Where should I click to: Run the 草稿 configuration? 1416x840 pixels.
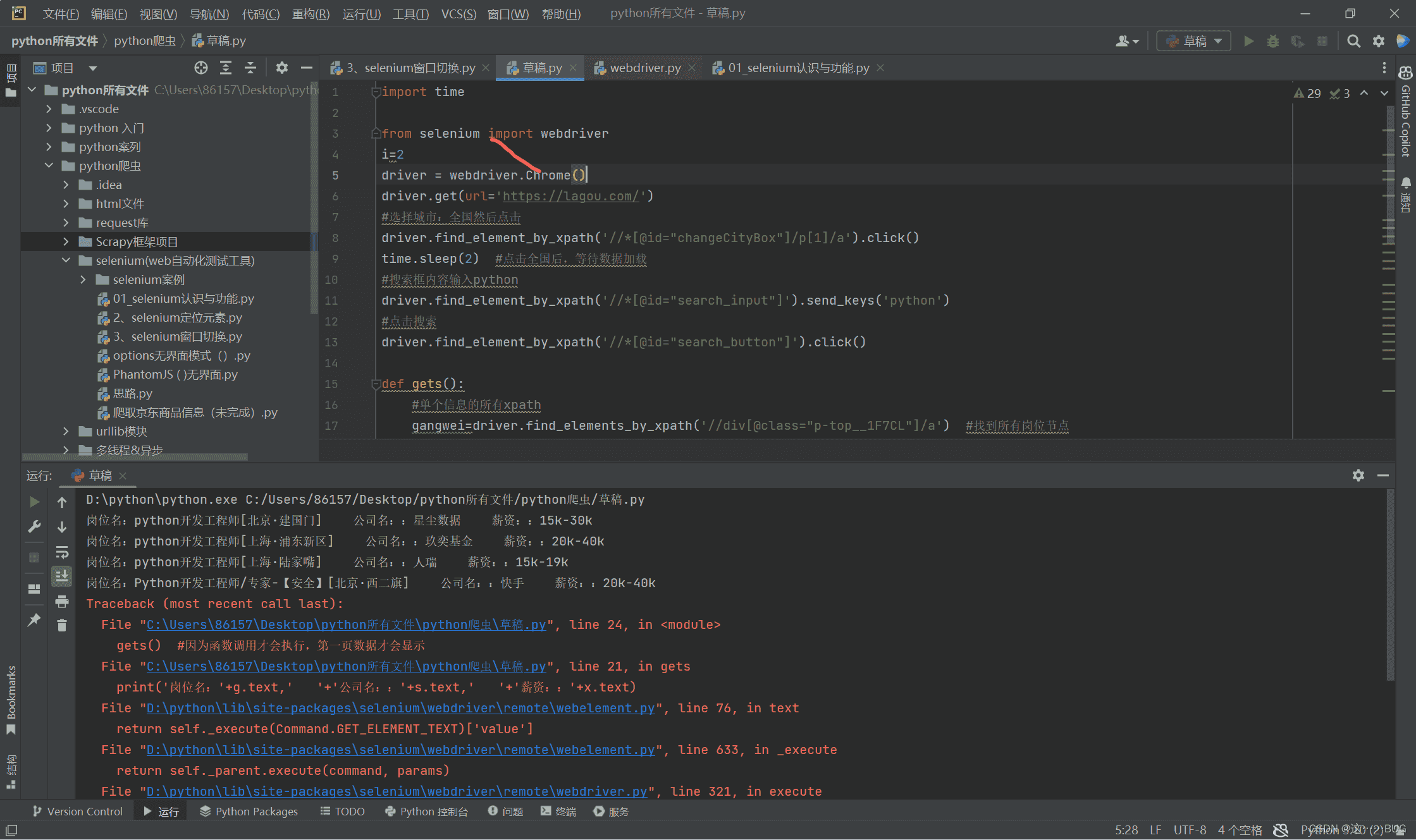[x=1248, y=40]
